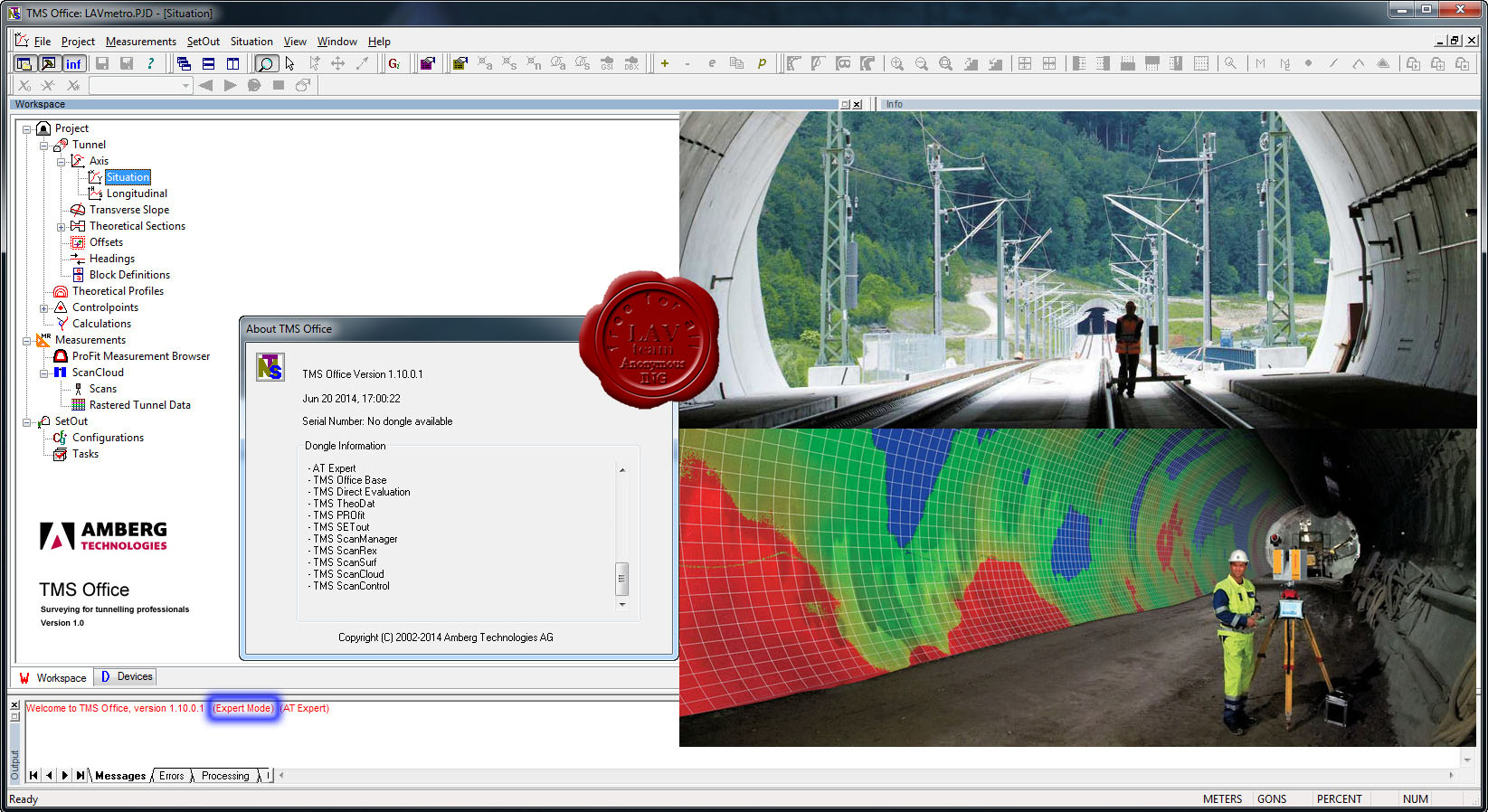Click the play forward arrow icon

(x=230, y=85)
